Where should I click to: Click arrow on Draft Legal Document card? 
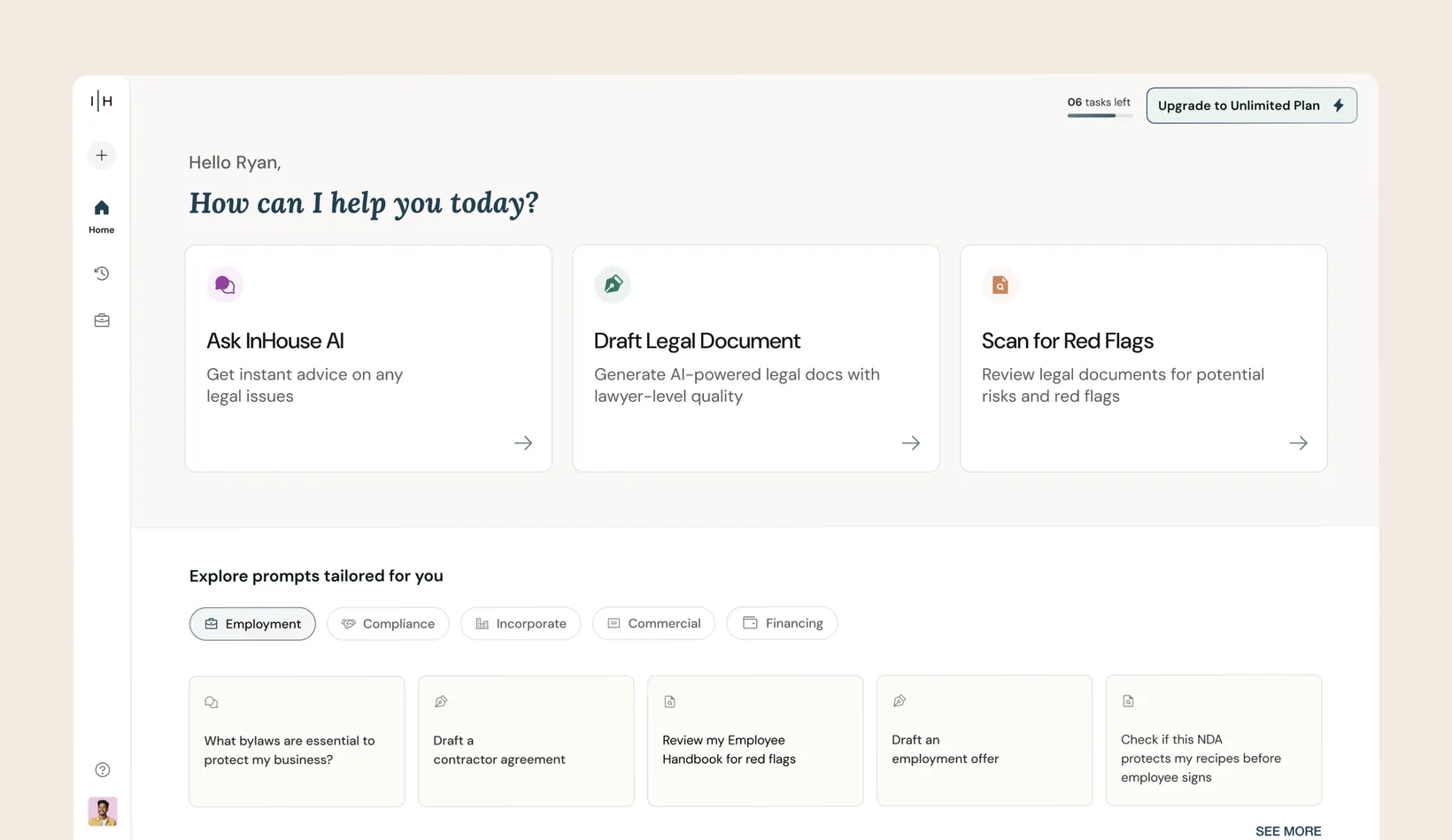coord(911,443)
